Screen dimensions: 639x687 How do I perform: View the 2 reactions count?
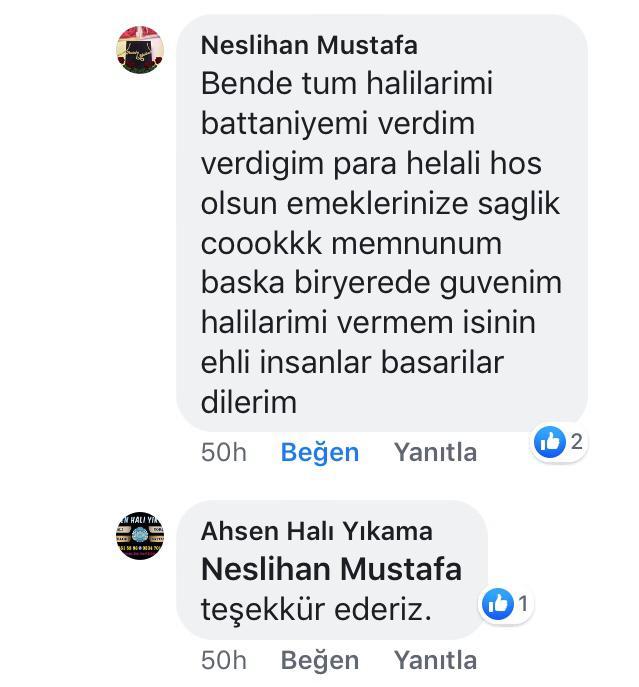click(576, 442)
